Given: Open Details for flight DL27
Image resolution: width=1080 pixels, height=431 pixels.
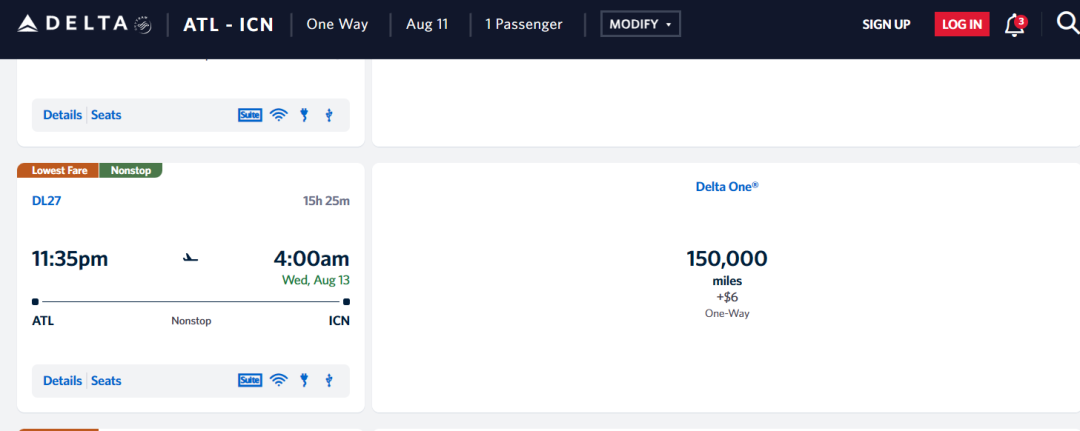Looking at the screenshot, I should click(x=62, y=380).
